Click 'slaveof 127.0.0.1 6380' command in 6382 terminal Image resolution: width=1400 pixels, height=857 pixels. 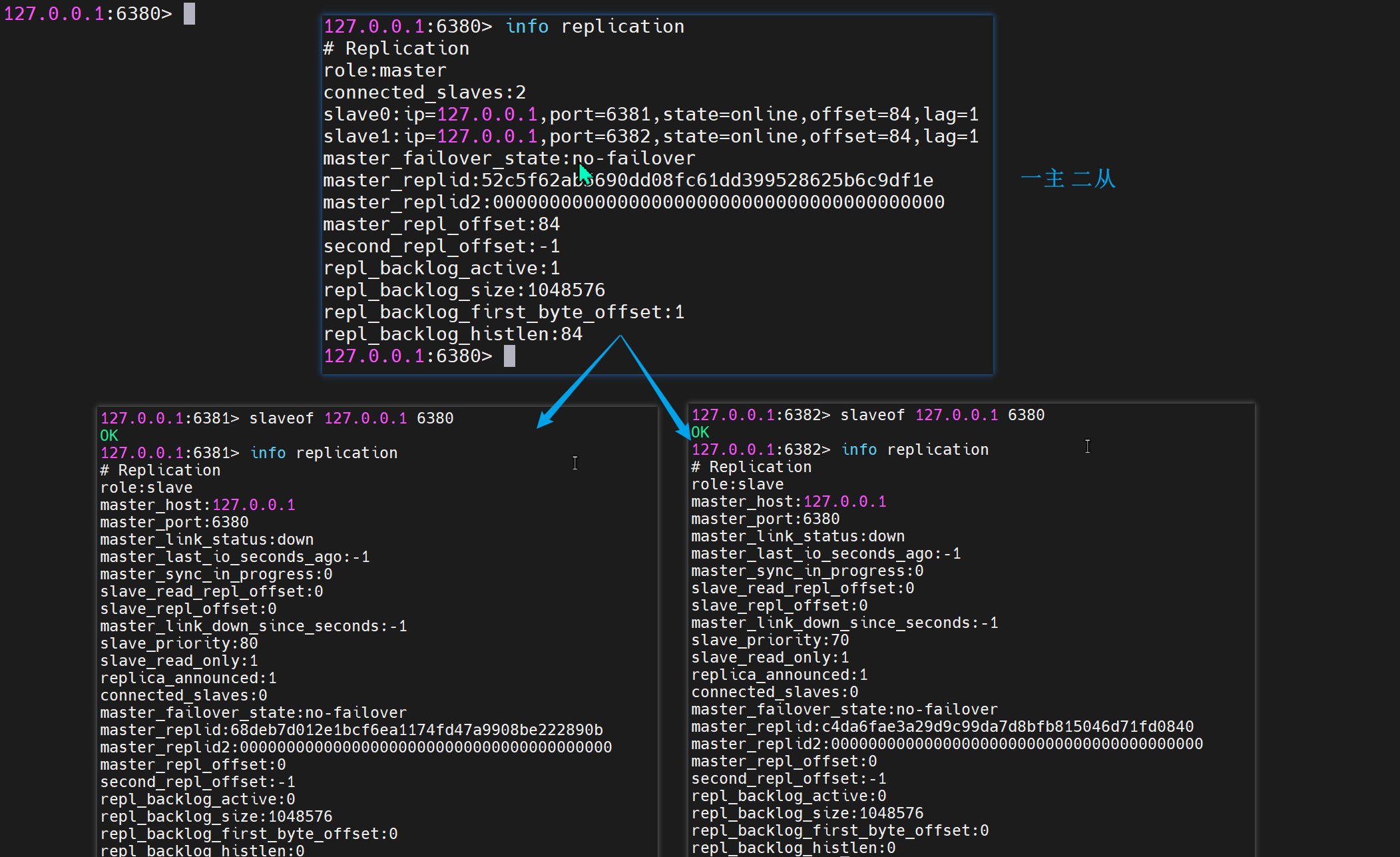coord(943,415)
